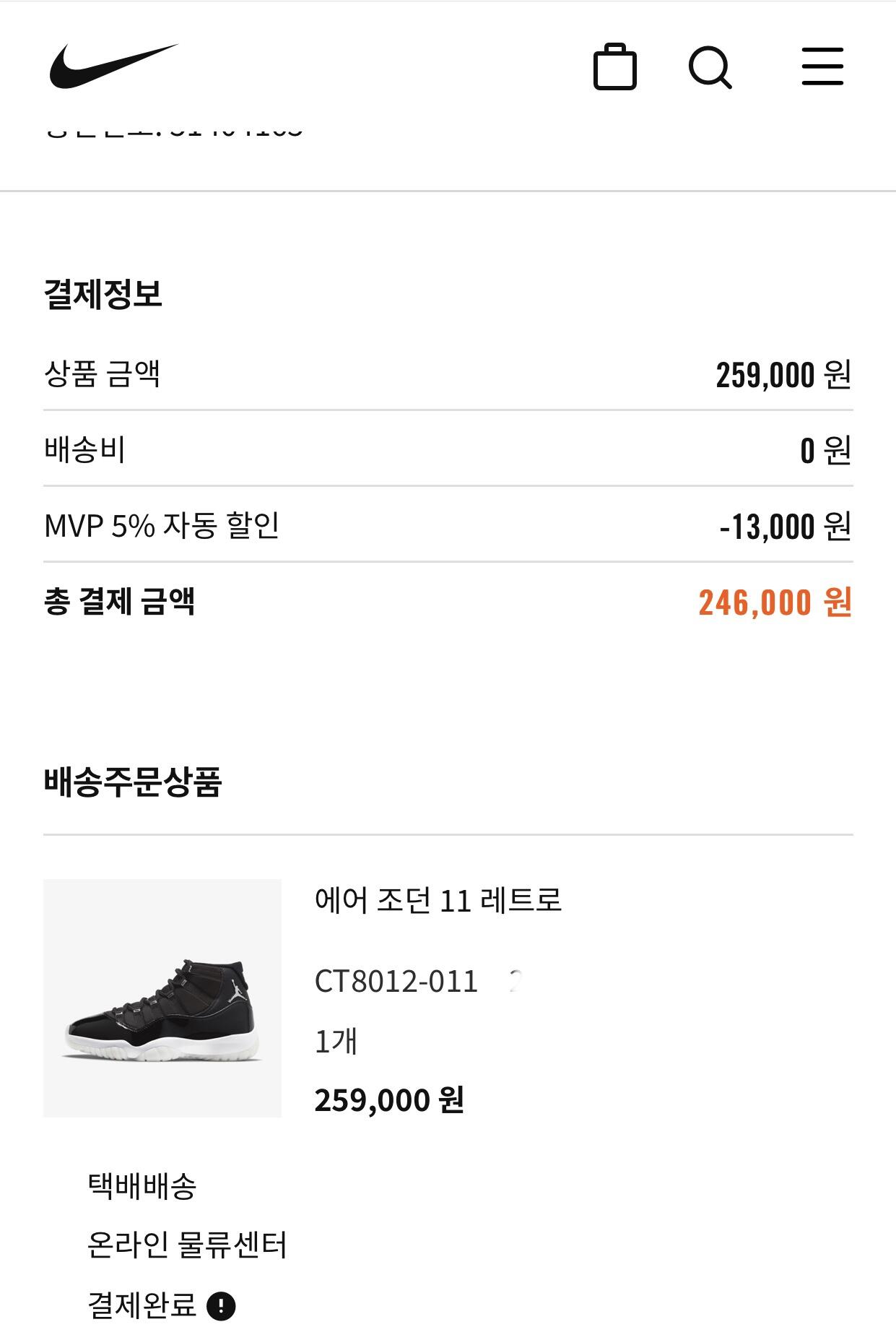Open search with the magnifier icon
The image size is (896, 1340).
click(x=710, y=67)
